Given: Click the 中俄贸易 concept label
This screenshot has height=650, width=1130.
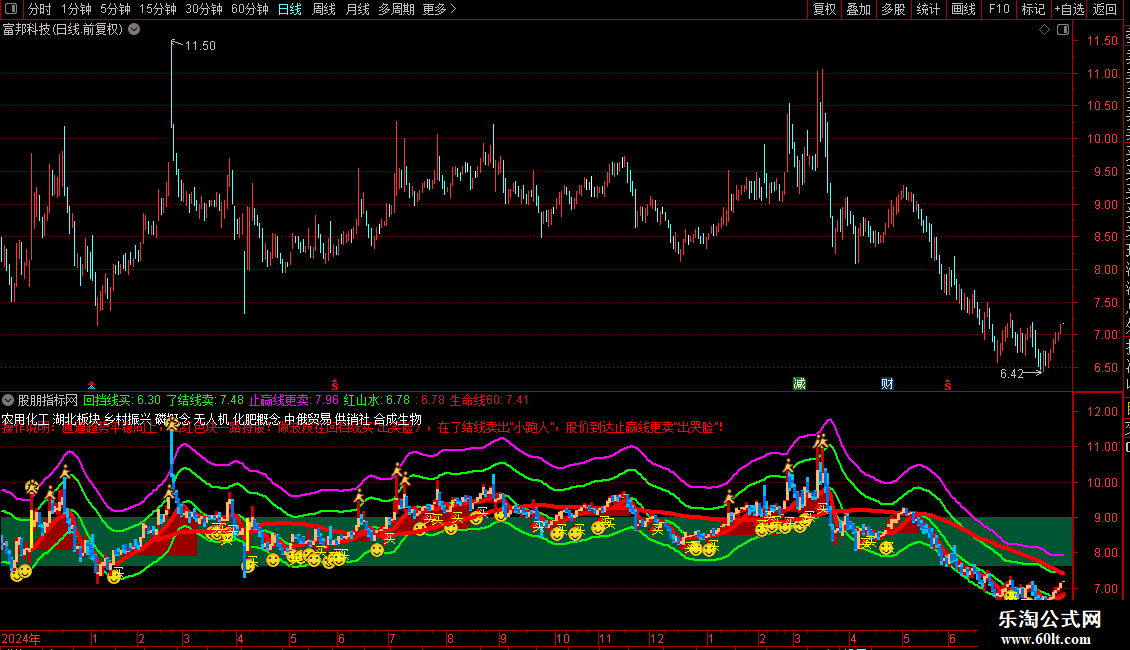Looking at the screenshot, I should click(308, 419).
